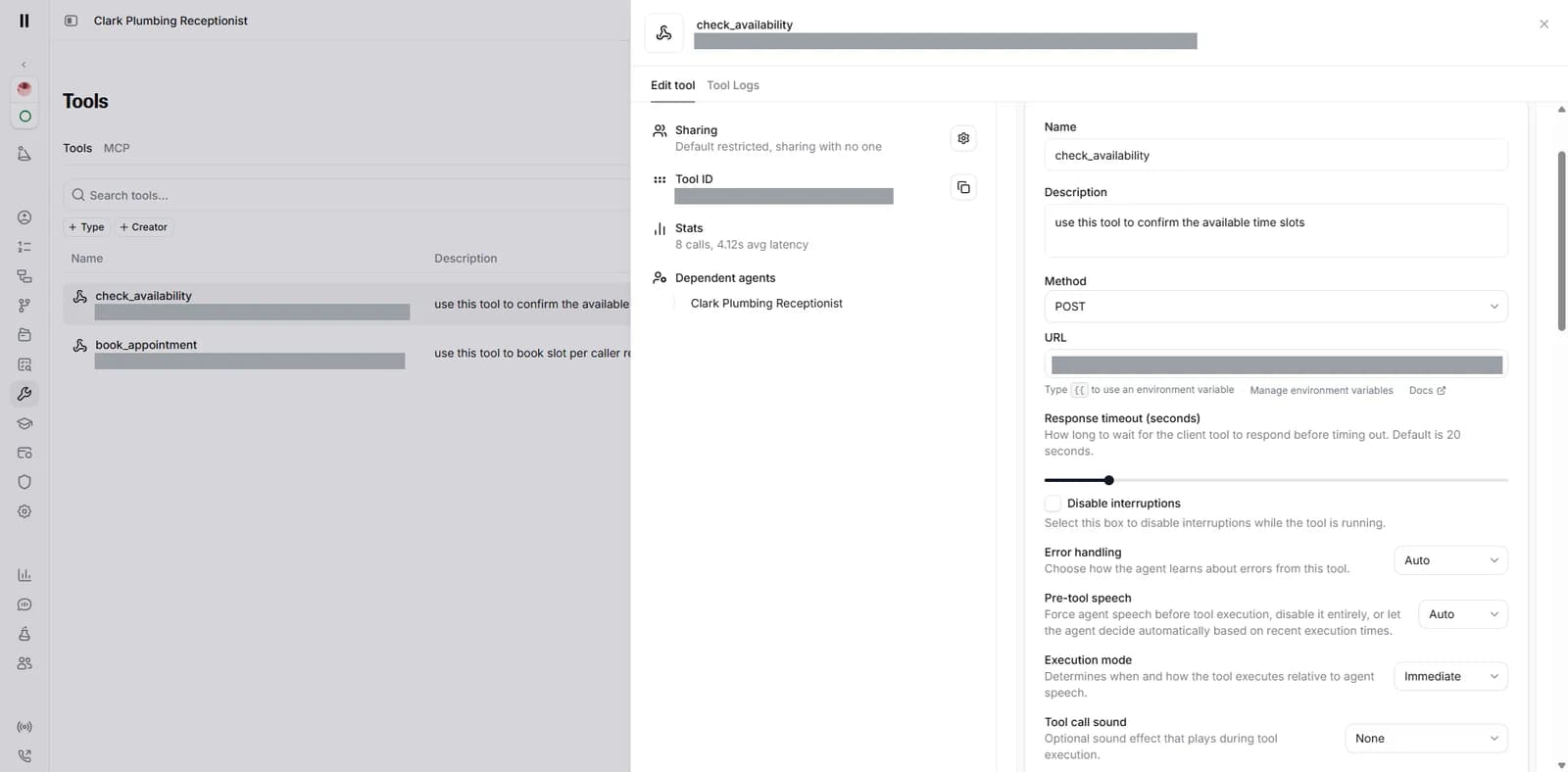Open the Error handling dropdown
1568x772 pixels.
click(x=1450, y=560)
